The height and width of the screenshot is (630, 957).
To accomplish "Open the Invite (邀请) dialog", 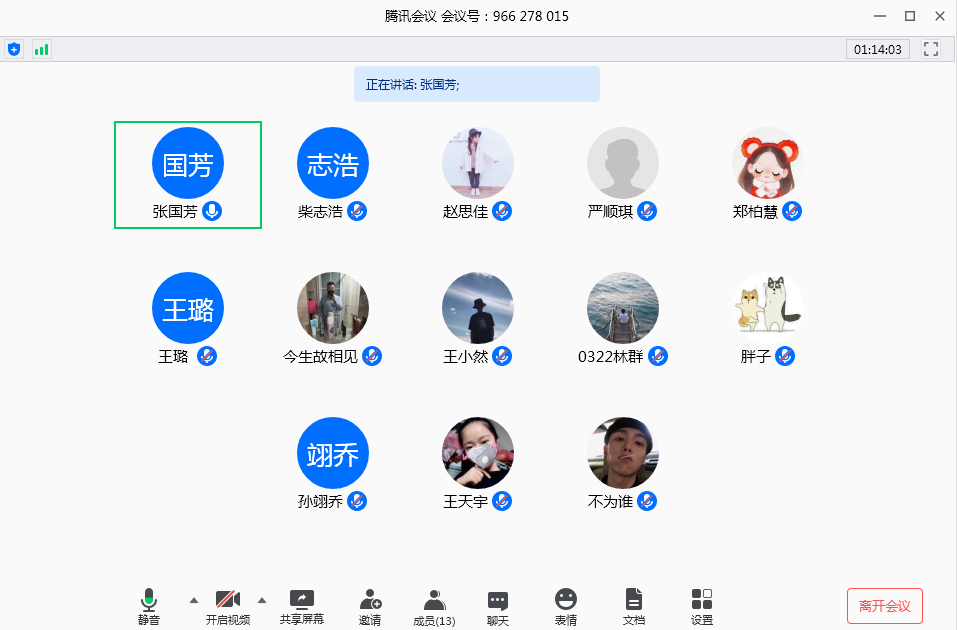I will [x=370, y=606].
